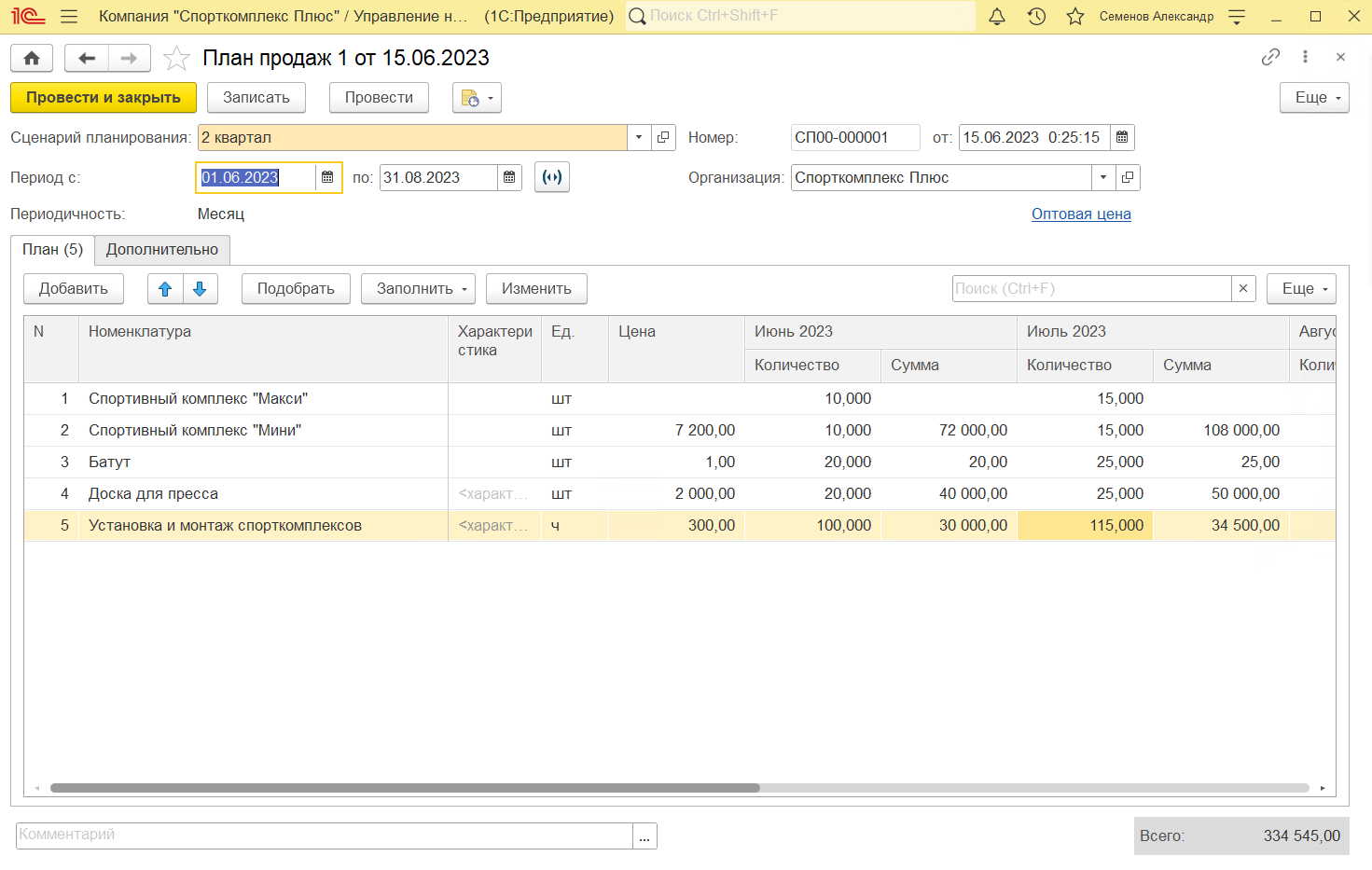Screen dimensions: 1372x870
Task: Open the create-based-on document icon dropdown
Action: coord(477,98)
